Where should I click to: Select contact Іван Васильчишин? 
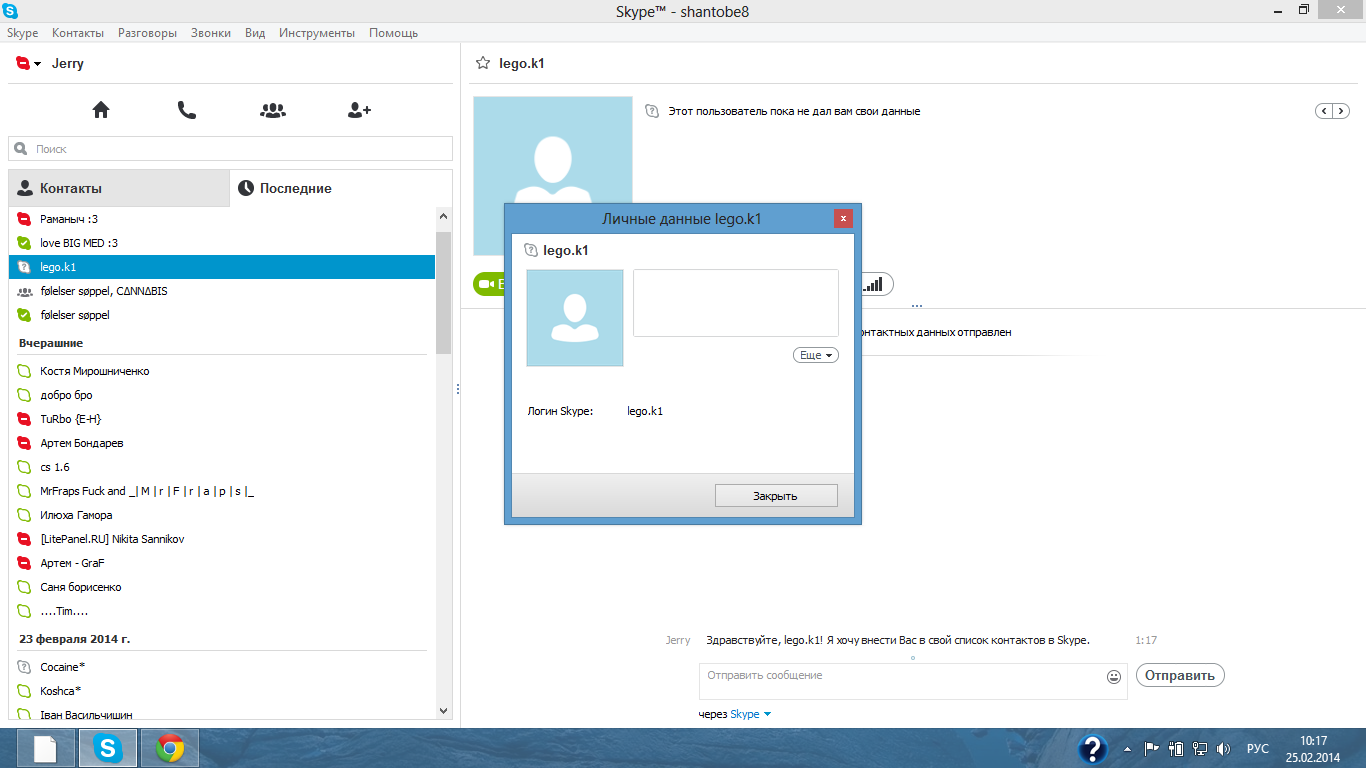coord(222,714)
